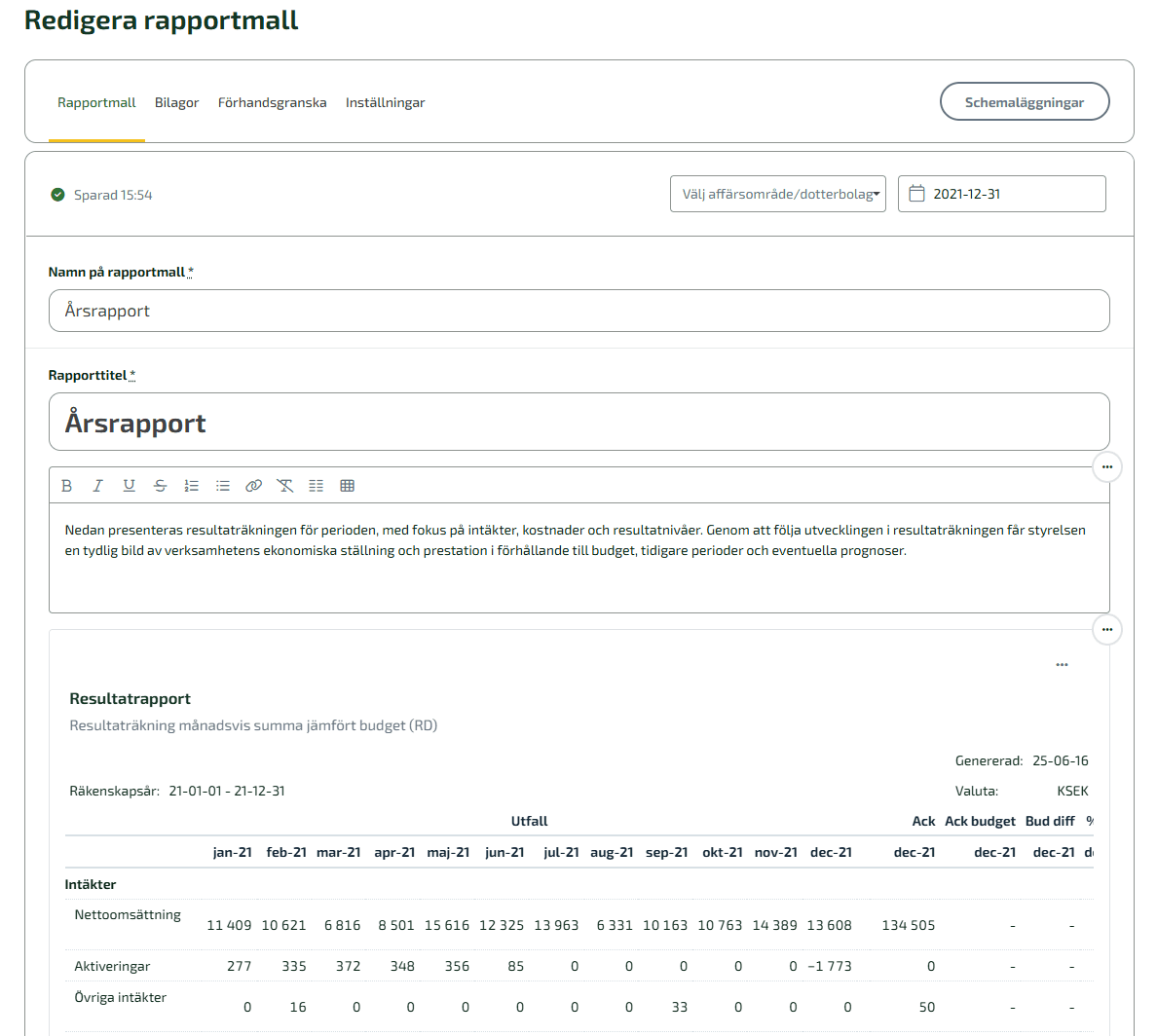Open the Bilagor tab
Viewport: 1157px width, 1036px height.
tap(176, 102)
